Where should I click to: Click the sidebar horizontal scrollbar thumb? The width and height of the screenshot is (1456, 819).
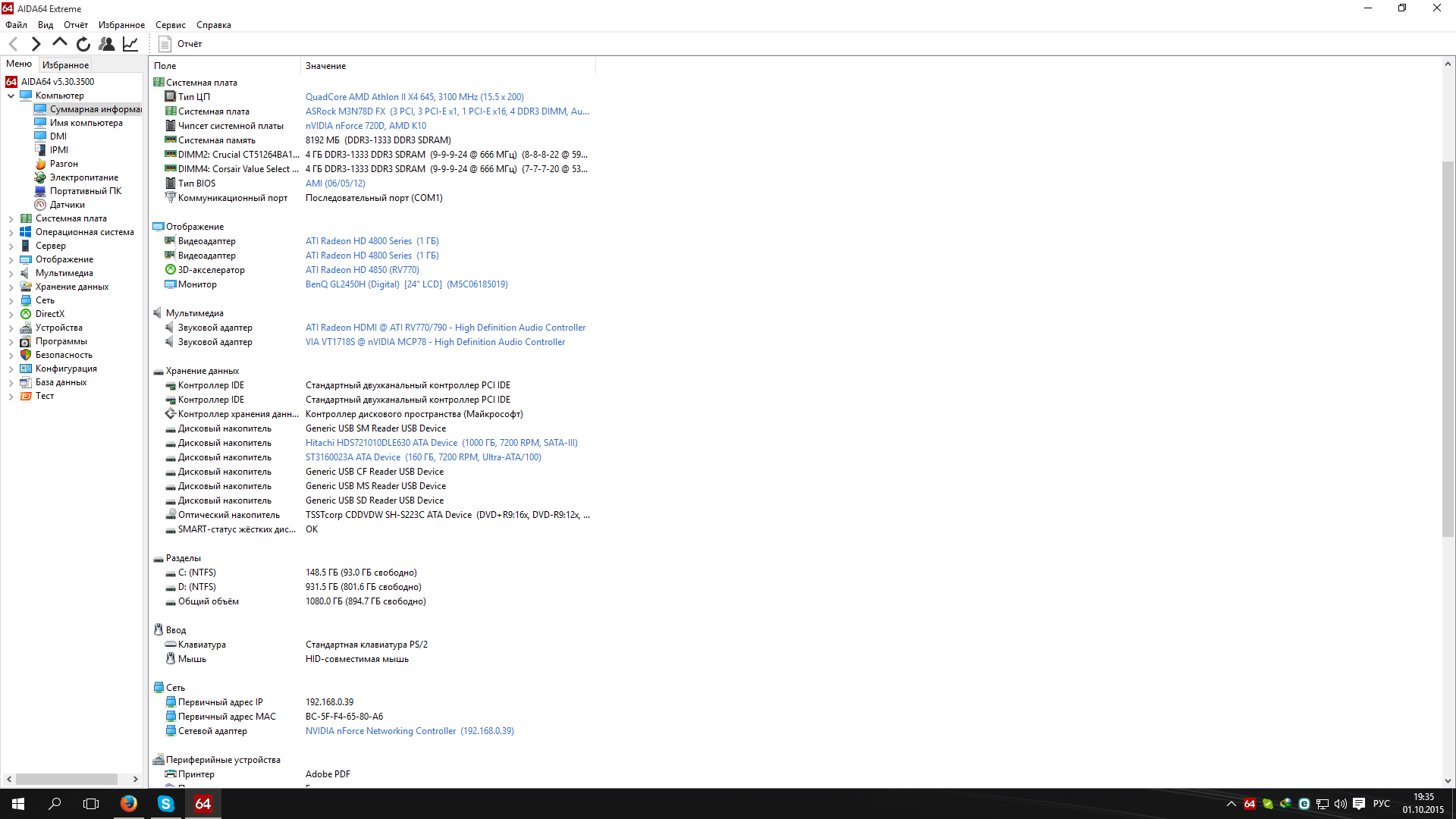pyautogui.click(x=67, y=779)
